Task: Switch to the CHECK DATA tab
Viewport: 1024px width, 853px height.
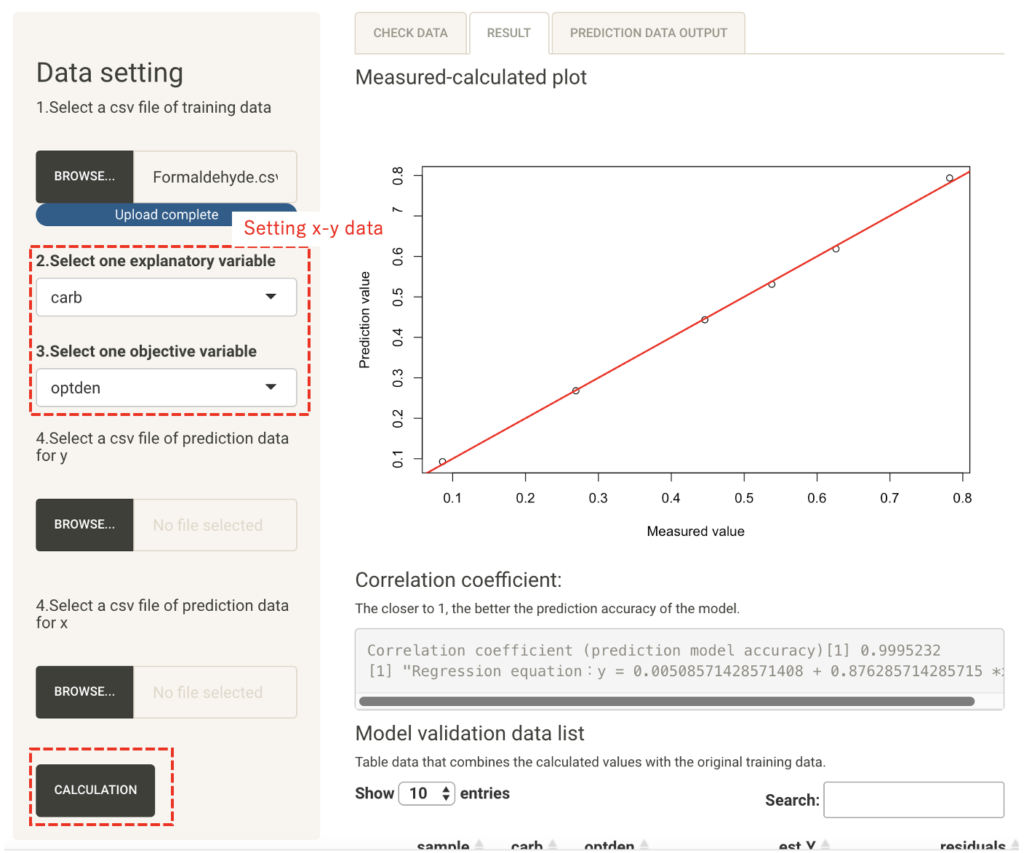Action: [410, 33]
